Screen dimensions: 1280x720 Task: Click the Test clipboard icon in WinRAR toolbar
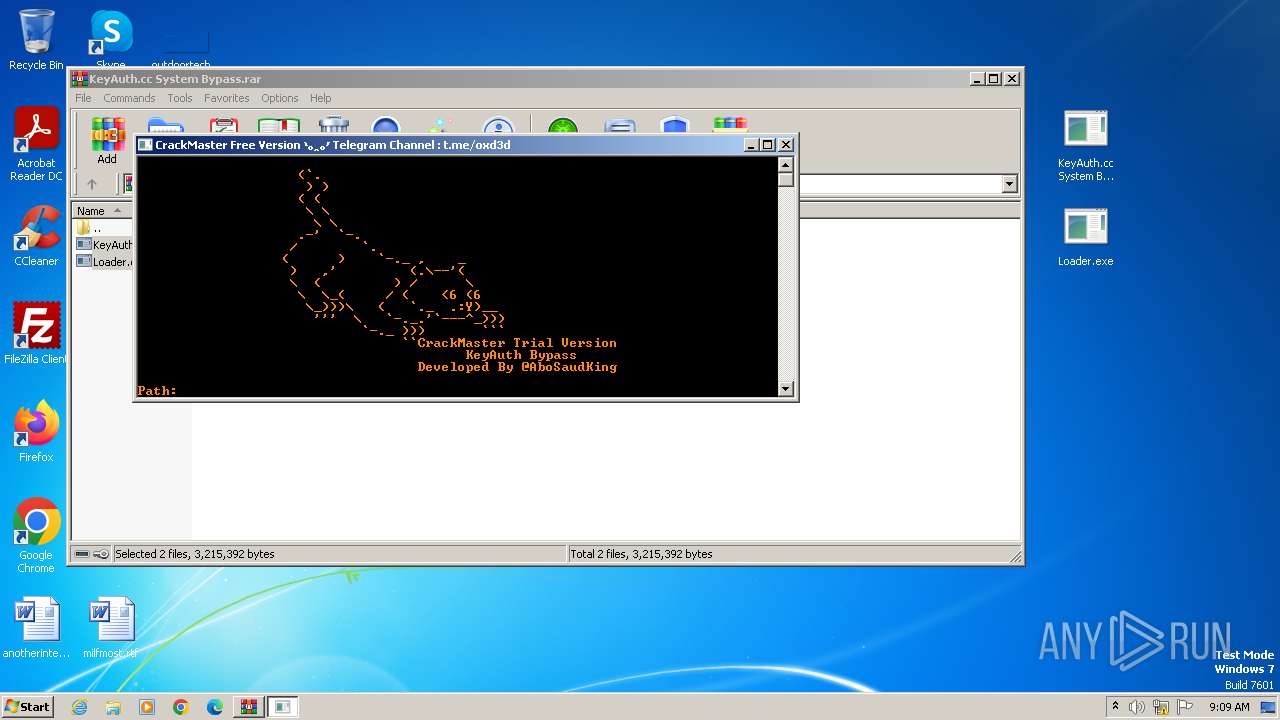pyautogui.click(x=223, y=126)
